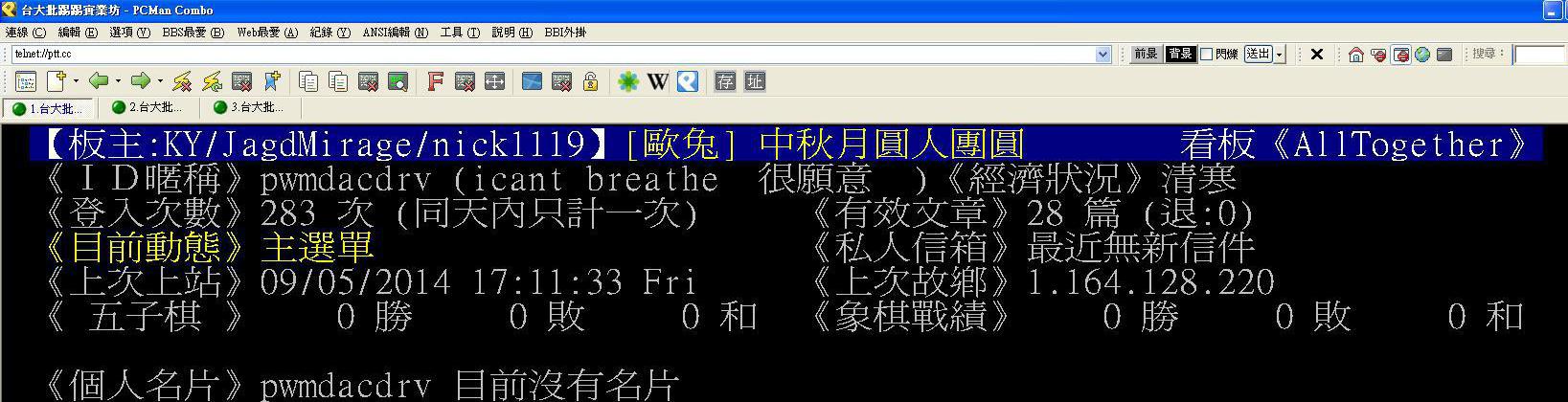The height and width of the screenshot is (402, 1568).
Task: Click the 存 save button
Action: (725, 81)
